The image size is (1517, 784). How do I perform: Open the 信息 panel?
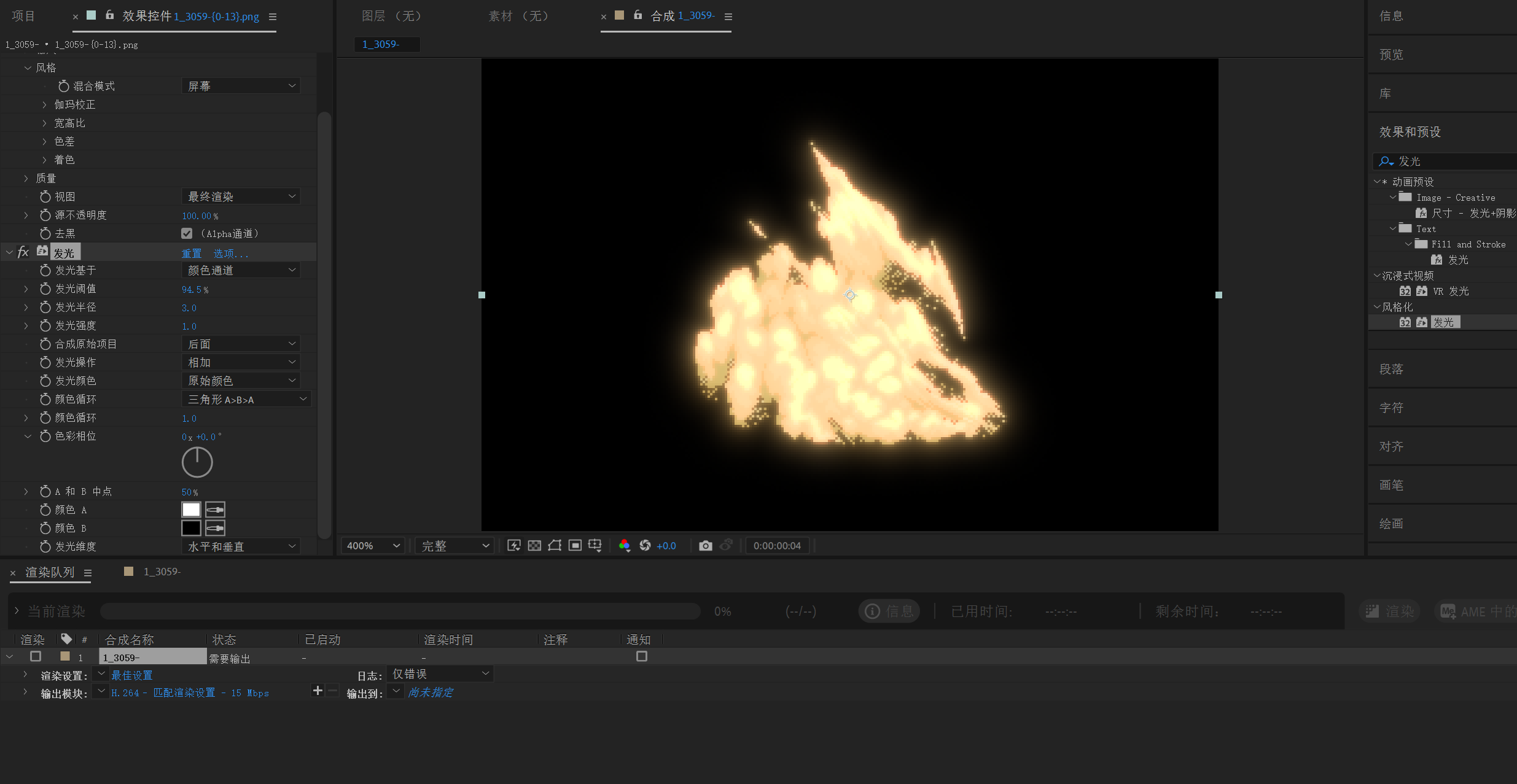click(1391, 16)
